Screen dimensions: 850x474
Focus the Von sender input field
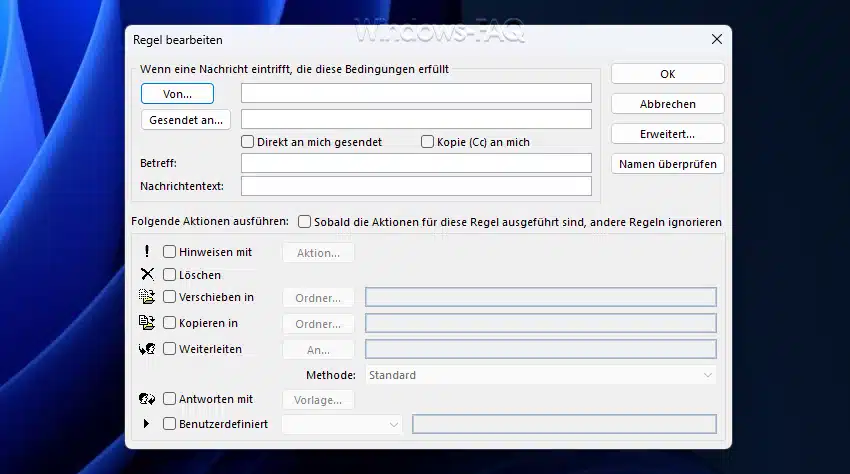[x=416, y=93]
